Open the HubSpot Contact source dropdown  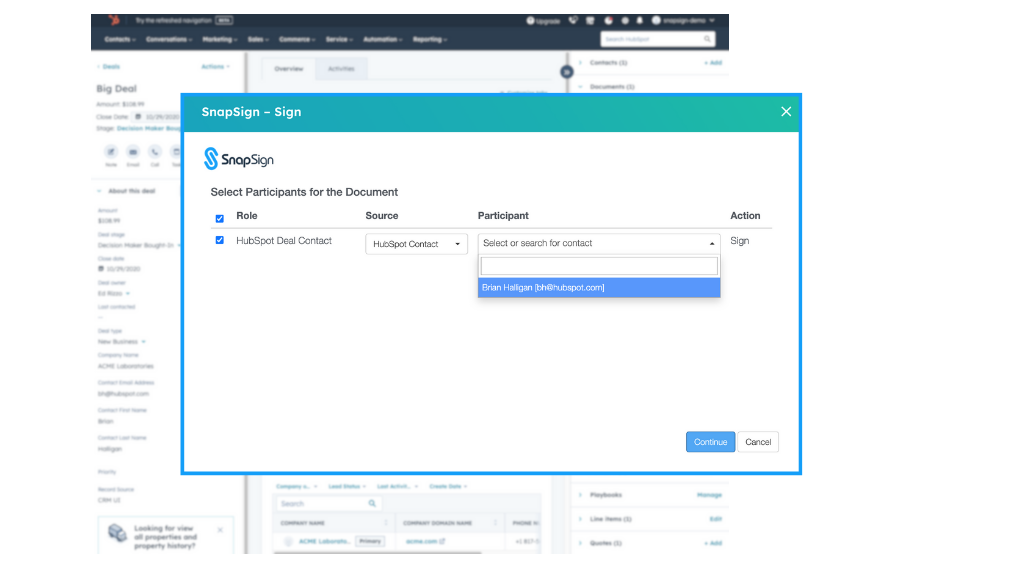click(416, 244)
